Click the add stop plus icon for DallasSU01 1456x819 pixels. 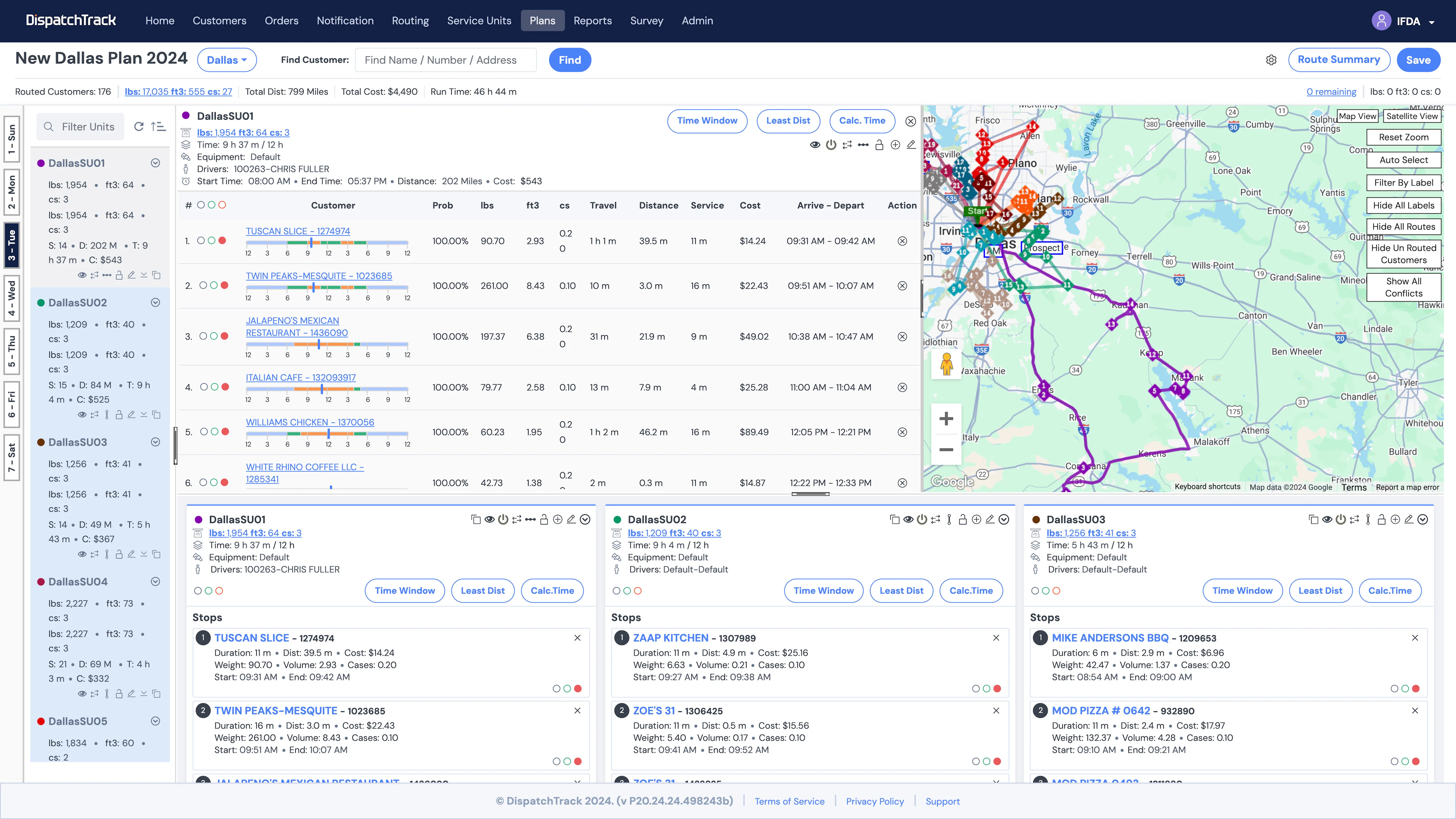point(895,145)
